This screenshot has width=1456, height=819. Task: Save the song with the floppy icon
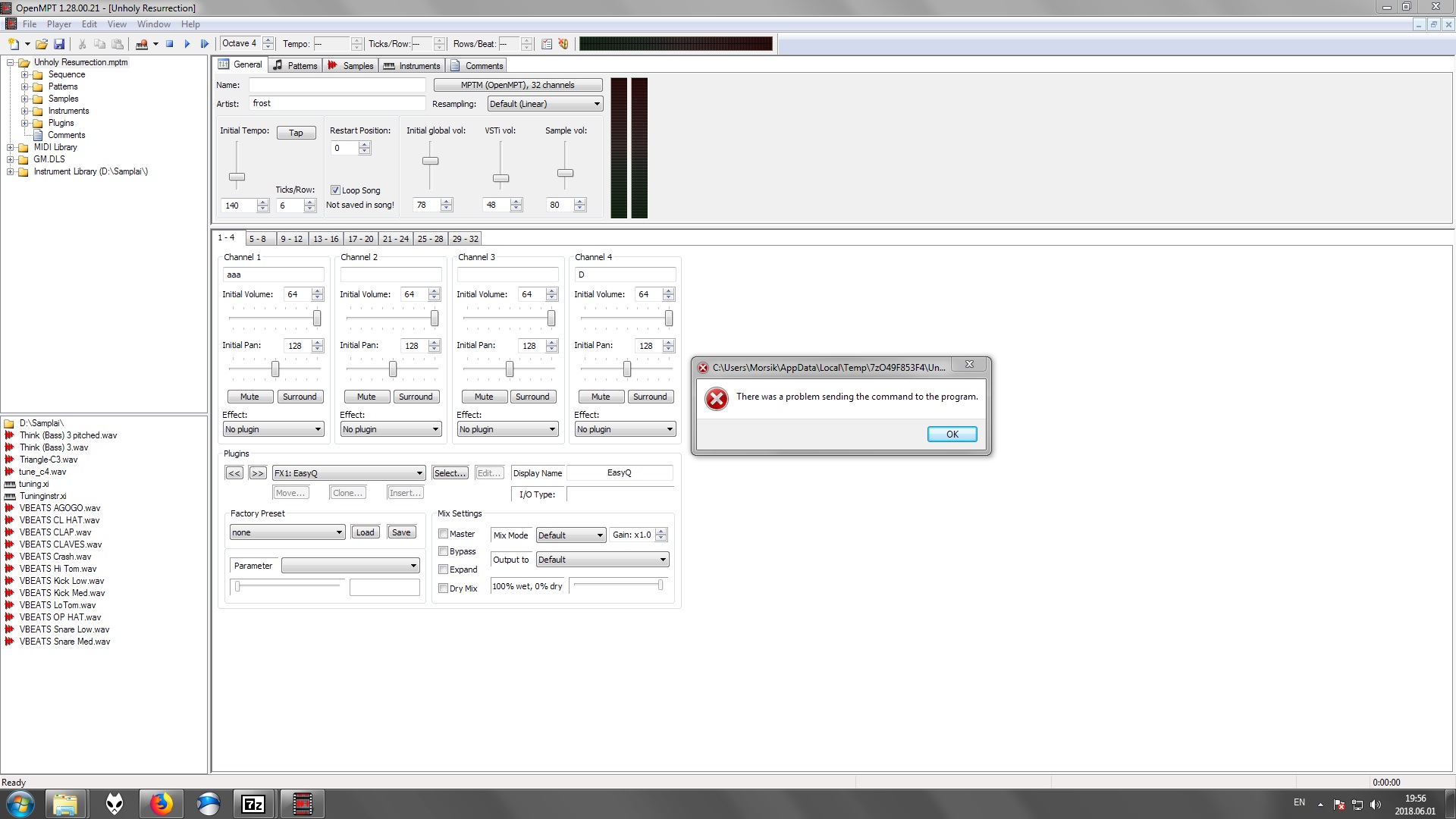click(59, 44)
